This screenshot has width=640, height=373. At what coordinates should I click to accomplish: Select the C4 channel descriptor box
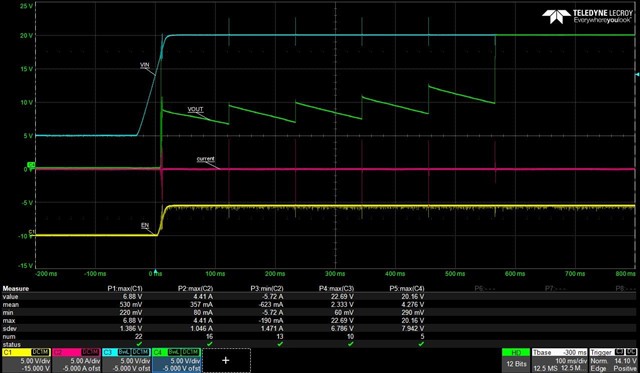(x=176, y=360)
